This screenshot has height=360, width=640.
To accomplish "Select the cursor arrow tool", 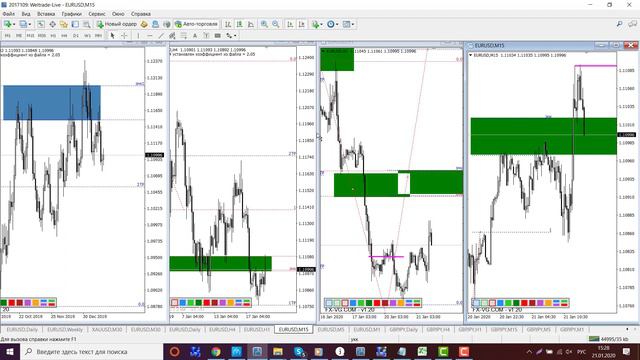I will 113,36.
